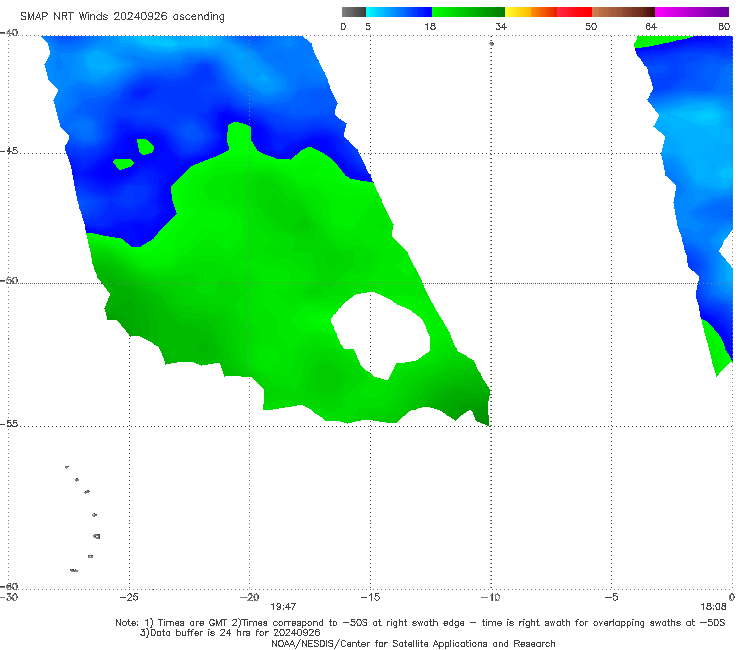This screenshot has width=740, height=650.
Task: Click the '-50' latitude axis label
Action: pyautogui.click(x=9, y=280)
